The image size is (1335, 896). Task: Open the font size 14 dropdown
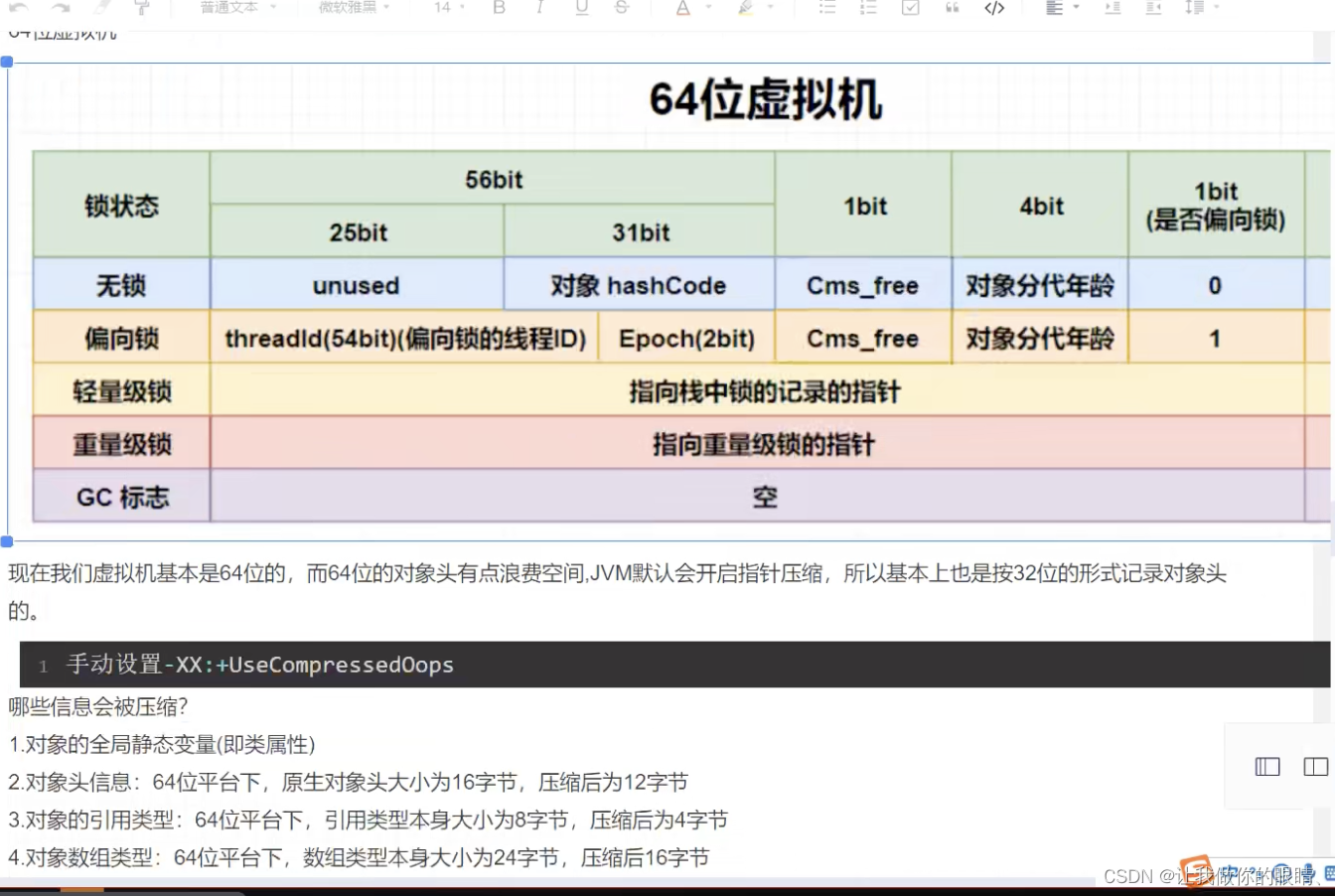pos(448,8)
